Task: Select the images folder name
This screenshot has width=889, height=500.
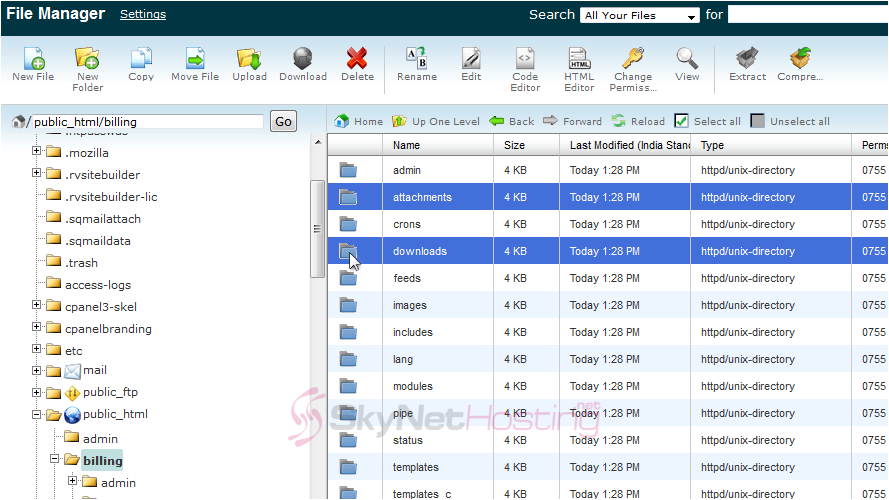Action: pos(410,305)
